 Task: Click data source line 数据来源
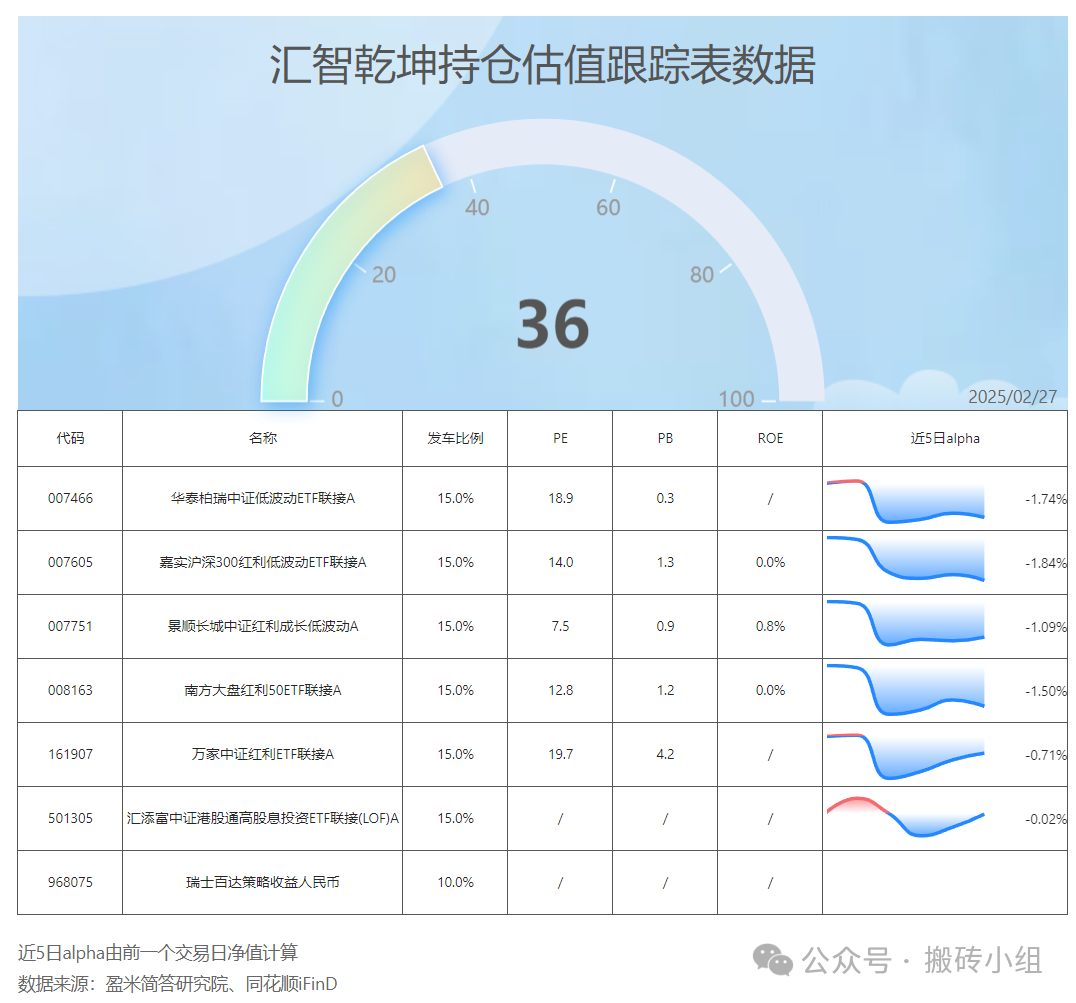point(178,984)
